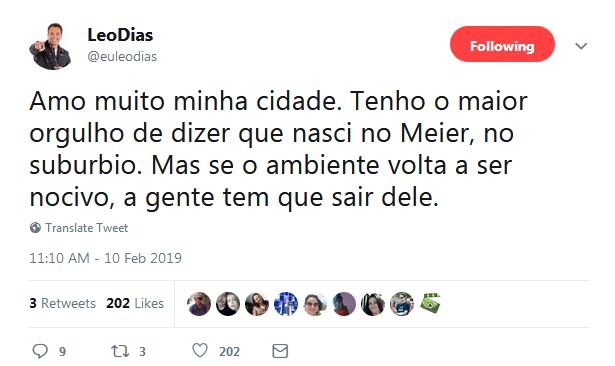Click the blue building liker avatar
The width and height of the screenshot is (615, 366).
coord(286,304)
